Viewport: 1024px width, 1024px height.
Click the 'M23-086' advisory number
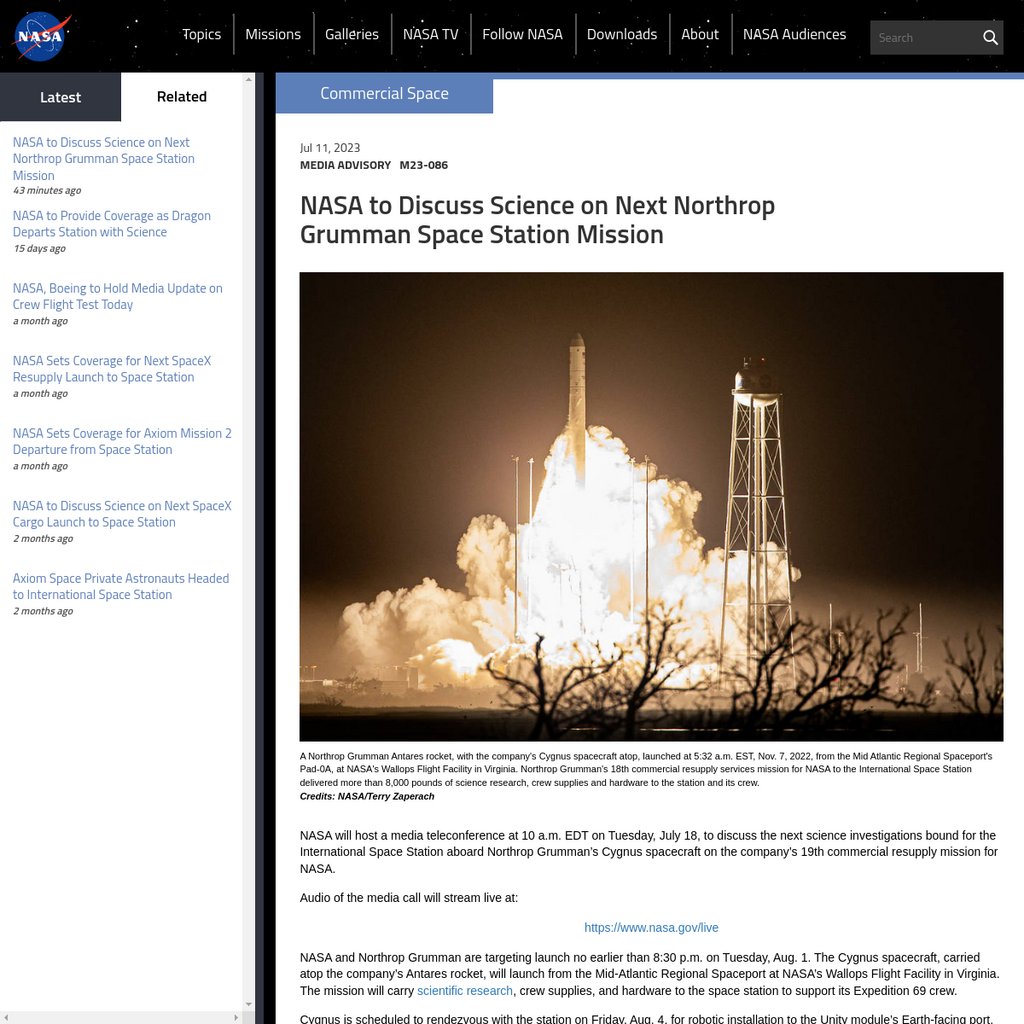(x=424, y=165)
